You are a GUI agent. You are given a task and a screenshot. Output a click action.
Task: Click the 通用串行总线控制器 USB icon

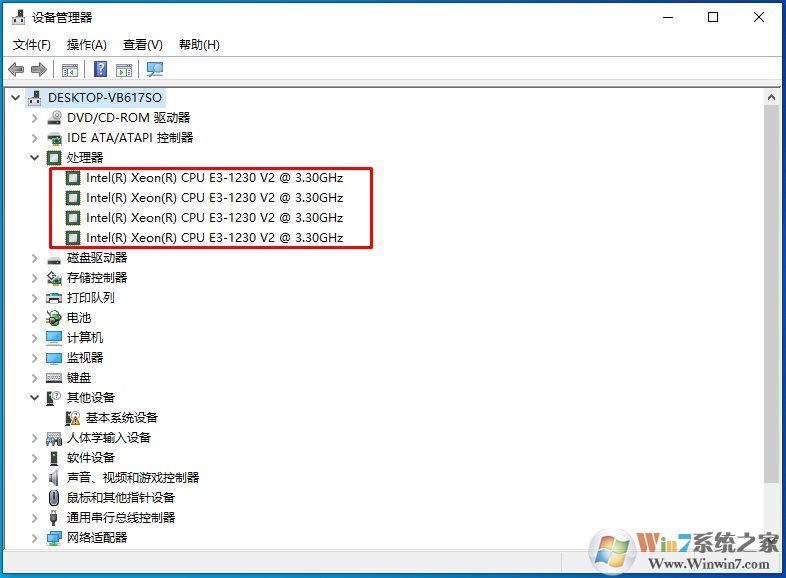(x=54, y=518)
